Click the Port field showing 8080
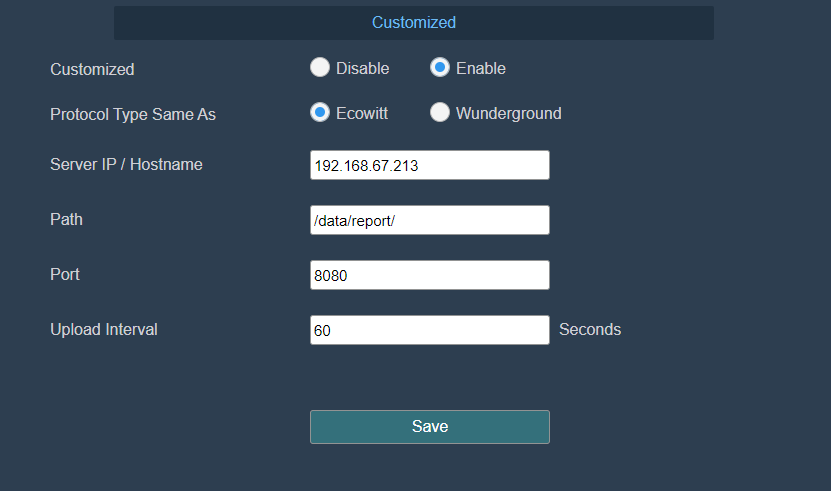Viewport: 831px width, 491px height. (x=430, y=275)
